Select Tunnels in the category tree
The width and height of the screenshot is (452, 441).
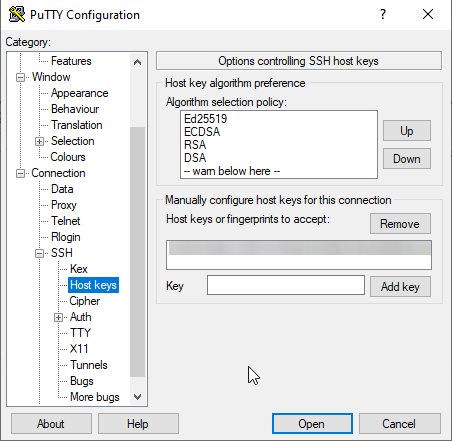click(89, 365)
